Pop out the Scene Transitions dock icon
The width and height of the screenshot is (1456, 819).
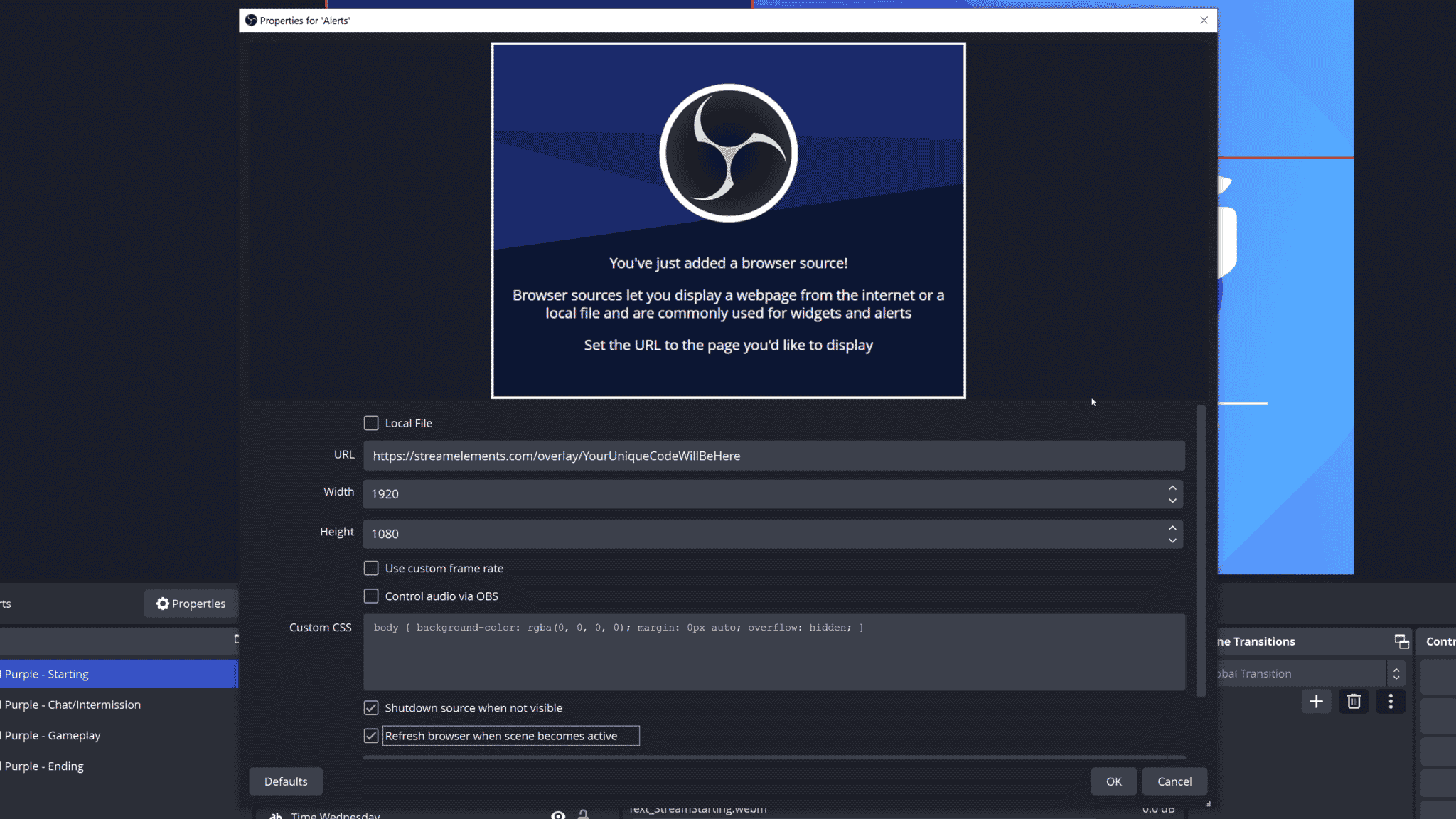pos(1401,641)
